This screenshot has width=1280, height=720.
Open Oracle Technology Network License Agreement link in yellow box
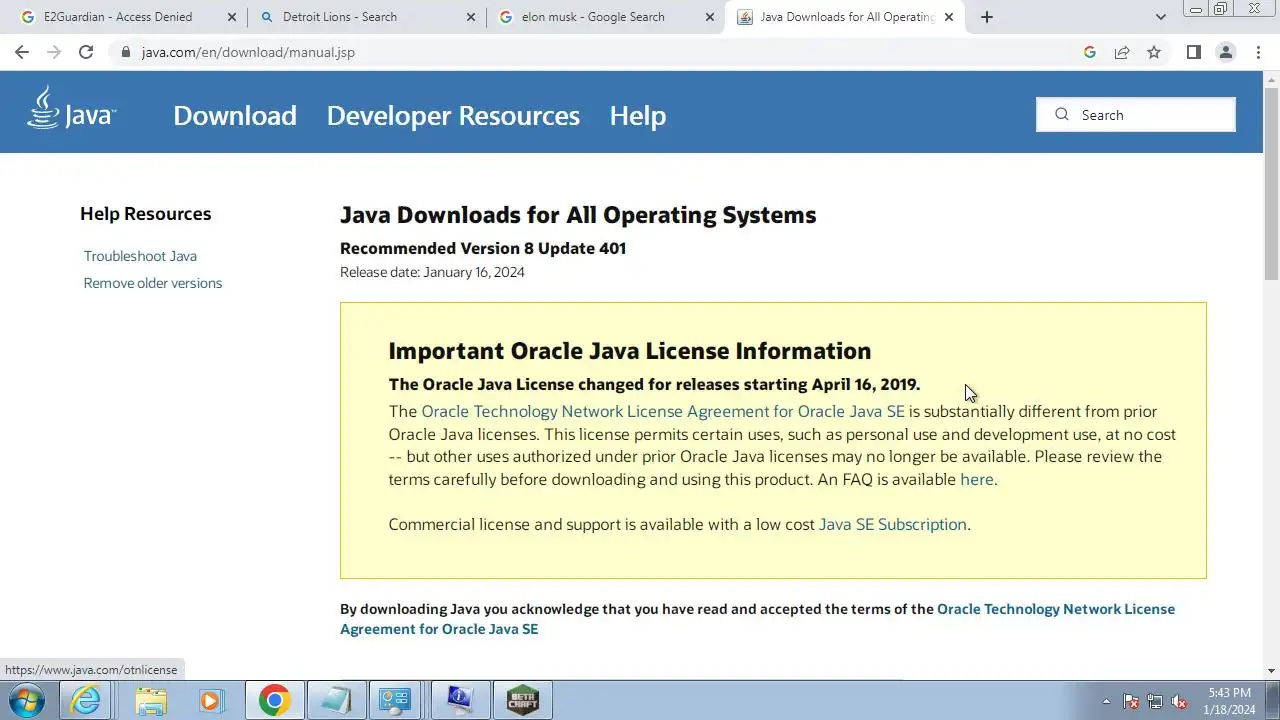click(x=663, y=411)
